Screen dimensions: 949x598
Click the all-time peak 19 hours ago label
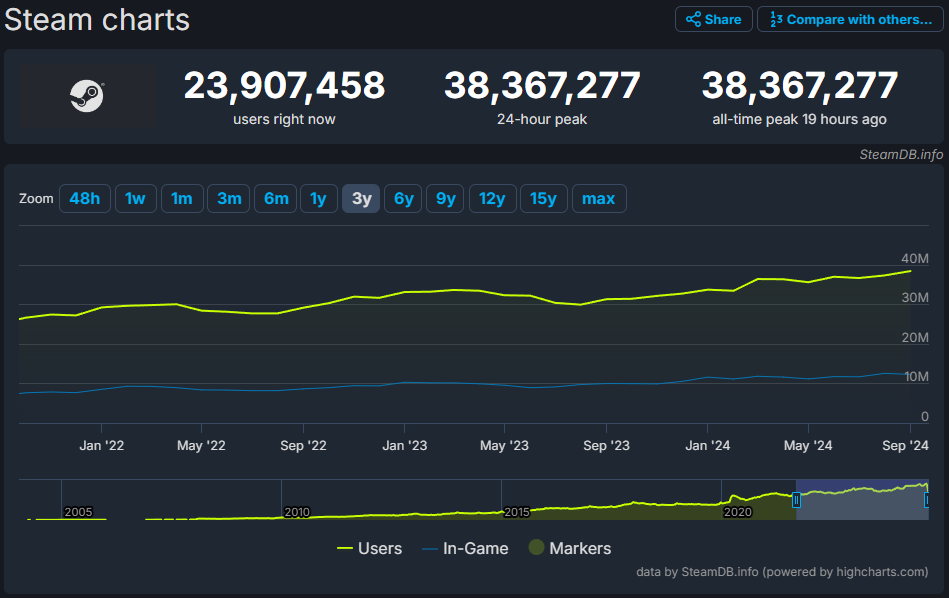(x=799, y=119)
